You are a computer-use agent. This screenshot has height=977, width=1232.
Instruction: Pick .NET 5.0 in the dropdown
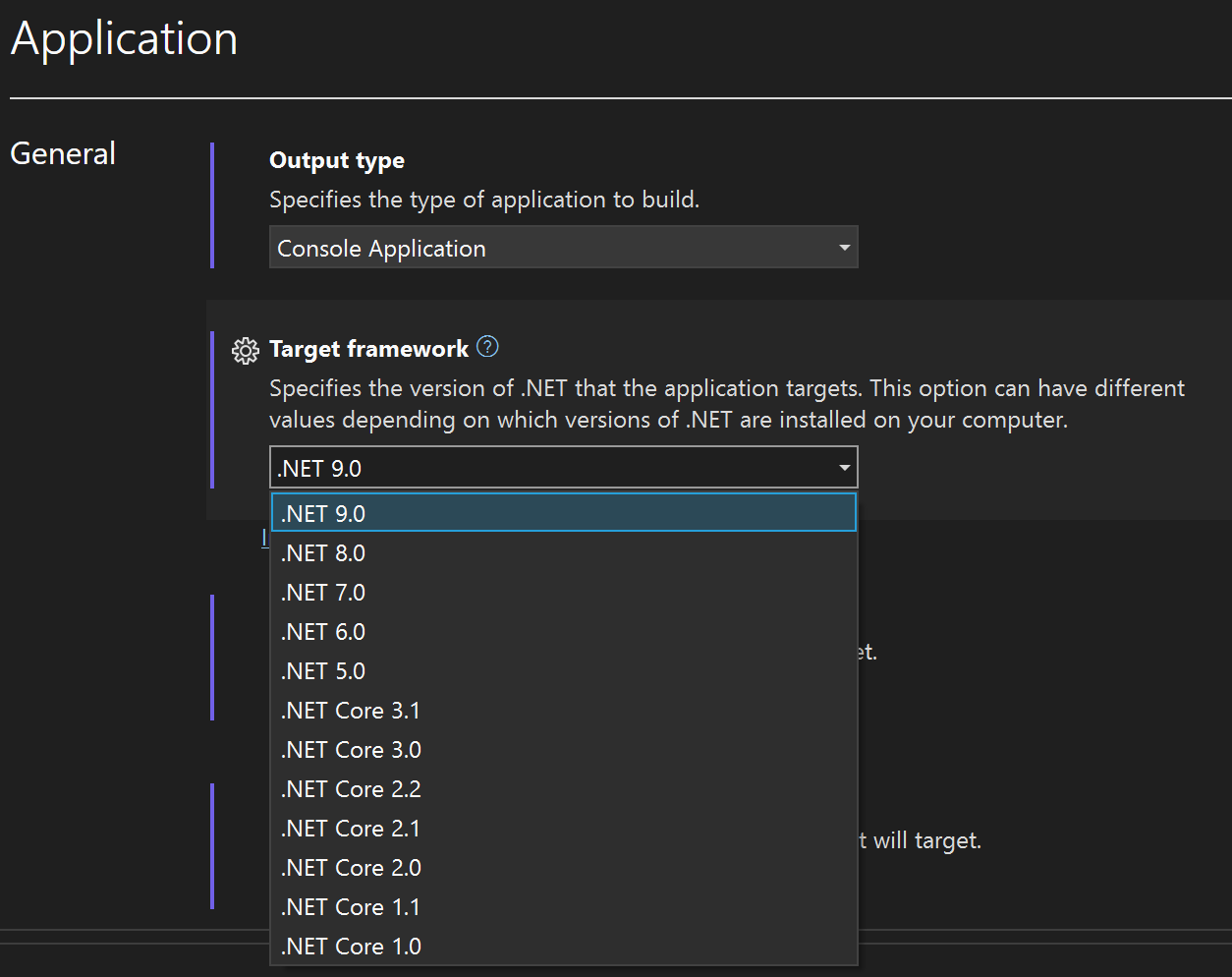(x=564, y=670)
